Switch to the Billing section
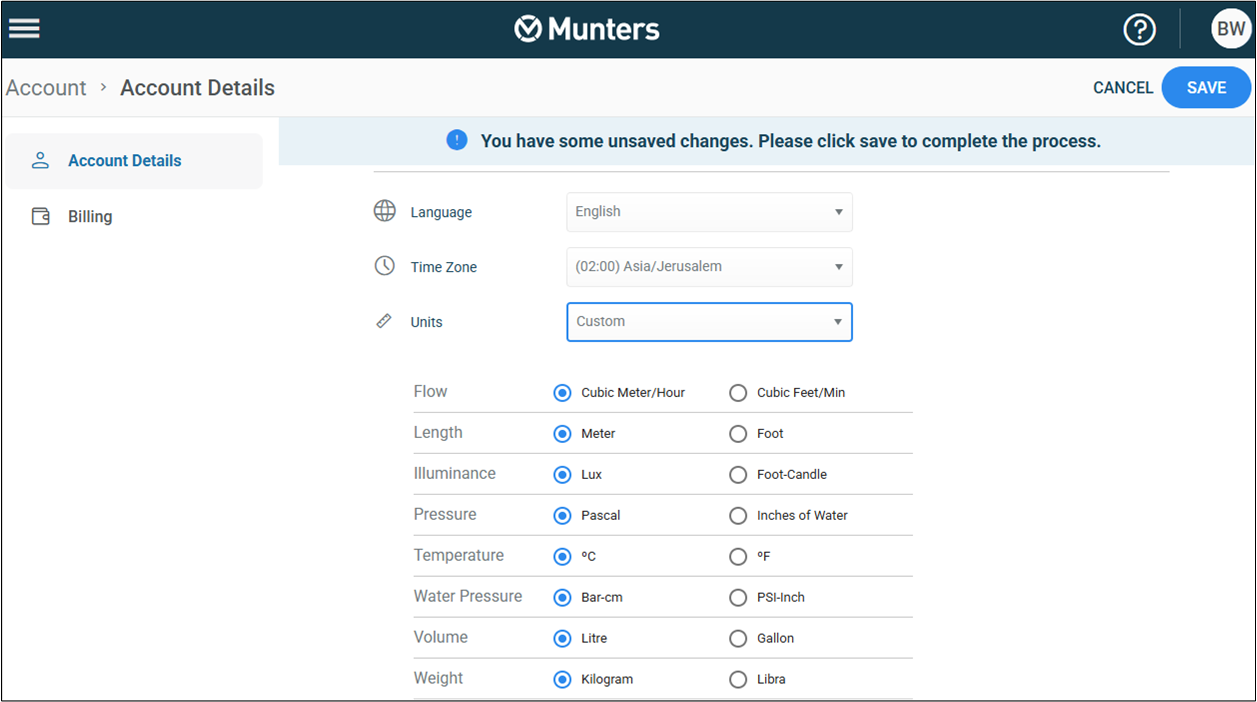Screen dimensions: 1257x702 pyautogui.click(x=90, y=216)
